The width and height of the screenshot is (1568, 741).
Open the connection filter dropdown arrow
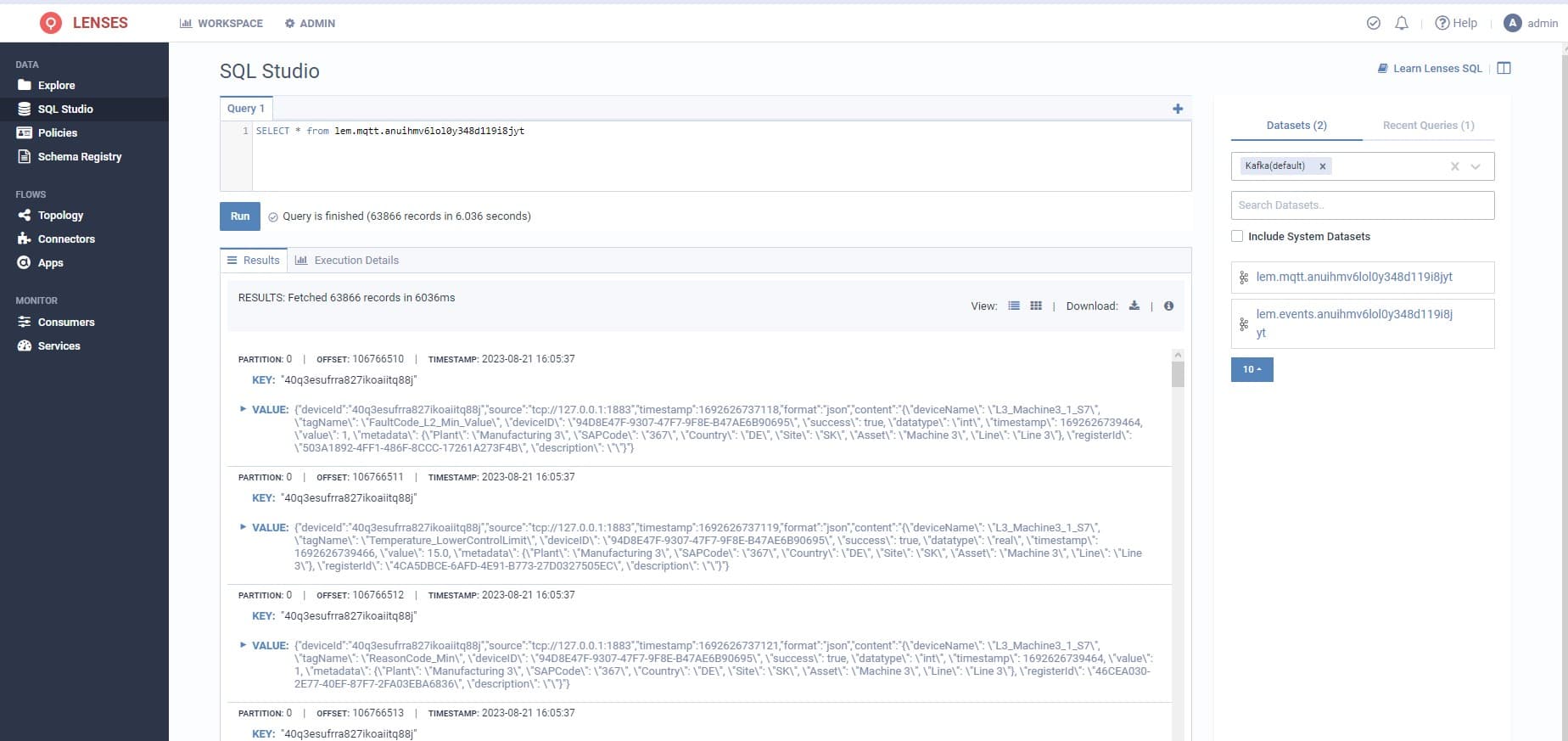[x=1476, y=166]
